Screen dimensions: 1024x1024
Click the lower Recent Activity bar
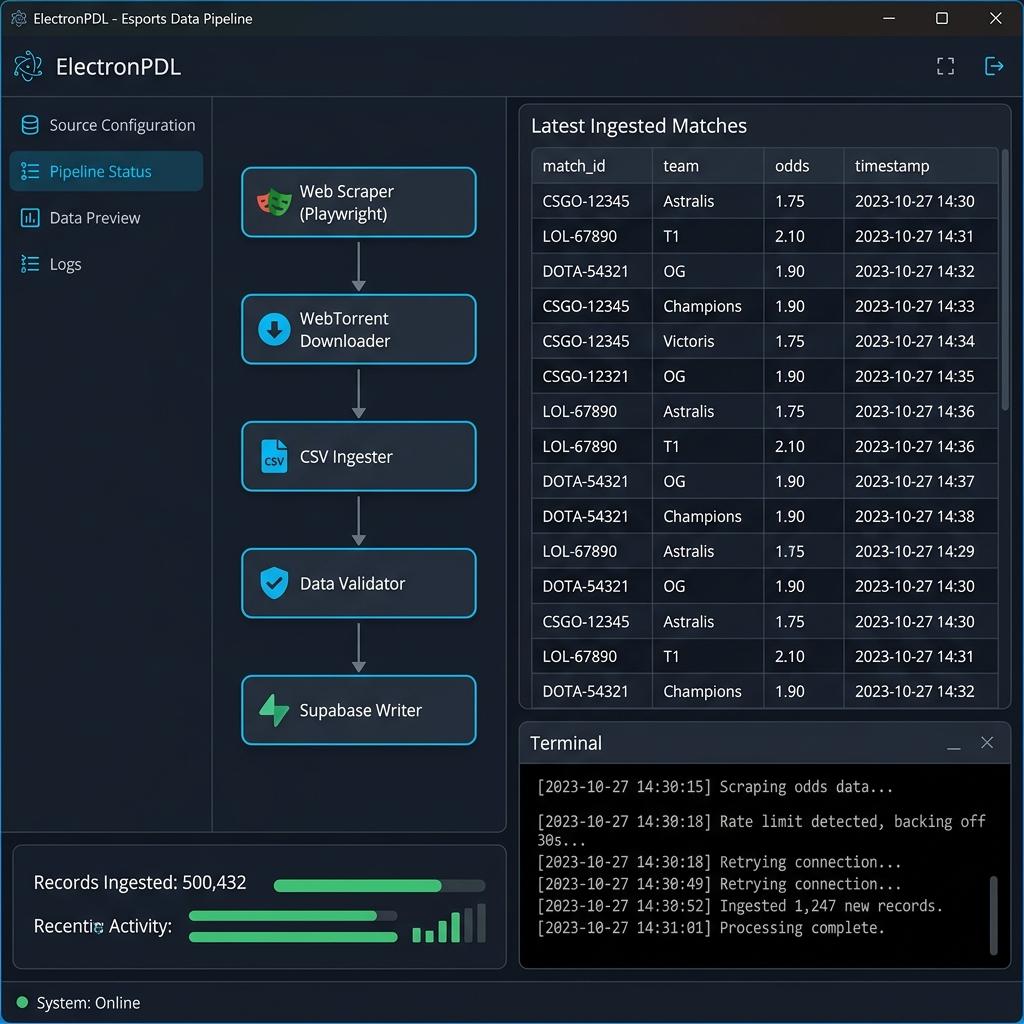(x=293, y=936)
